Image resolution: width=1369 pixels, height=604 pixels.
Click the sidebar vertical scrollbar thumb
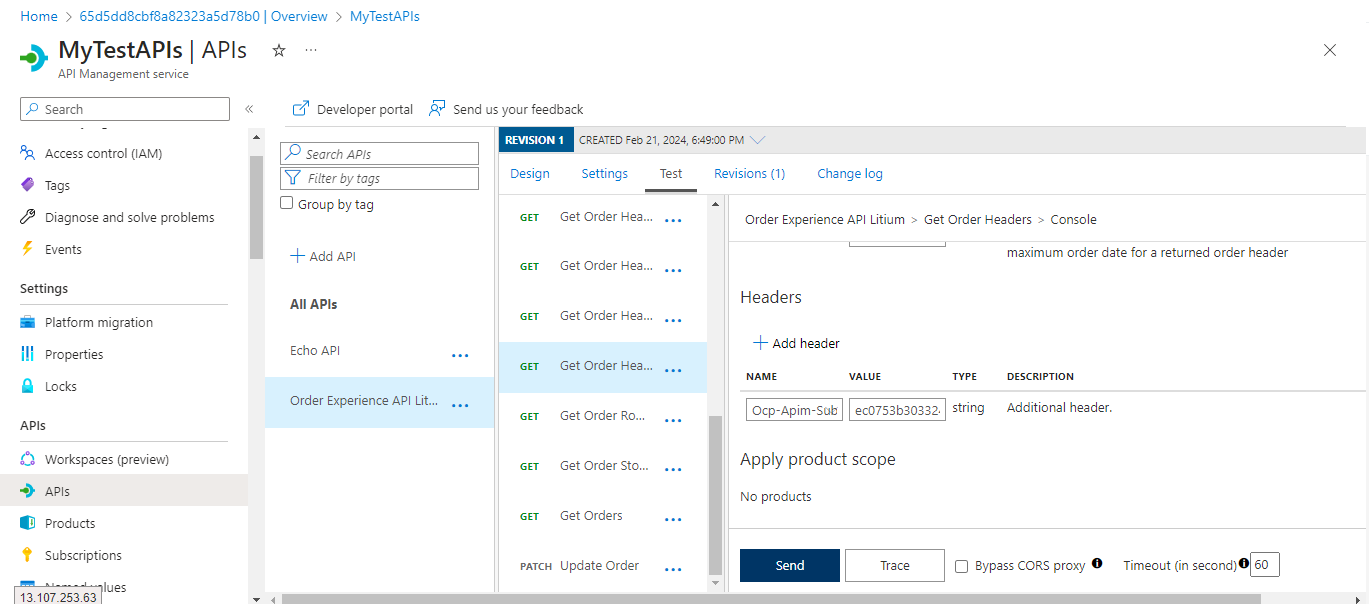pos(256,207)
